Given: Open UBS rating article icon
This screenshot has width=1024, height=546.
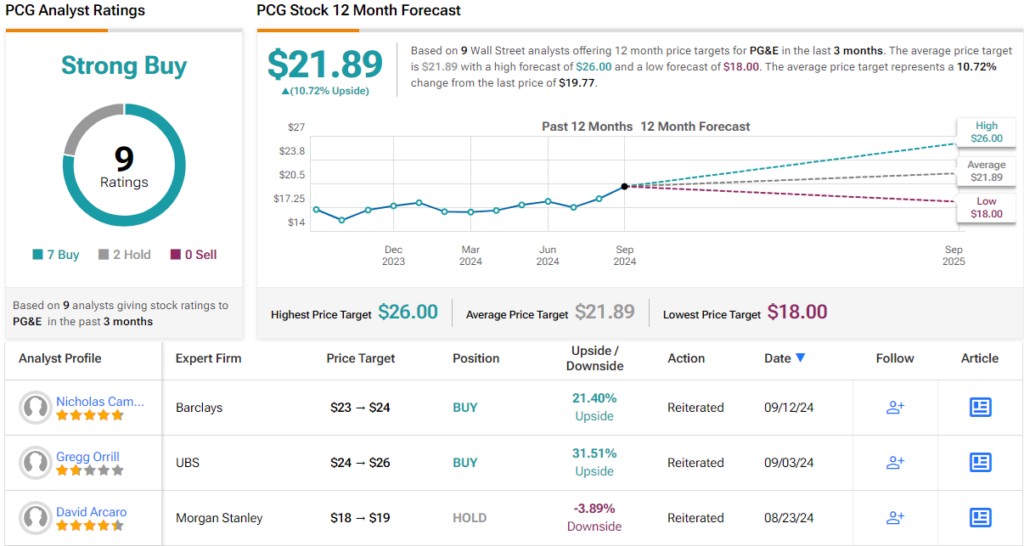Looking at the screenshot, I should pyautogui.click(x=980, y=462).
